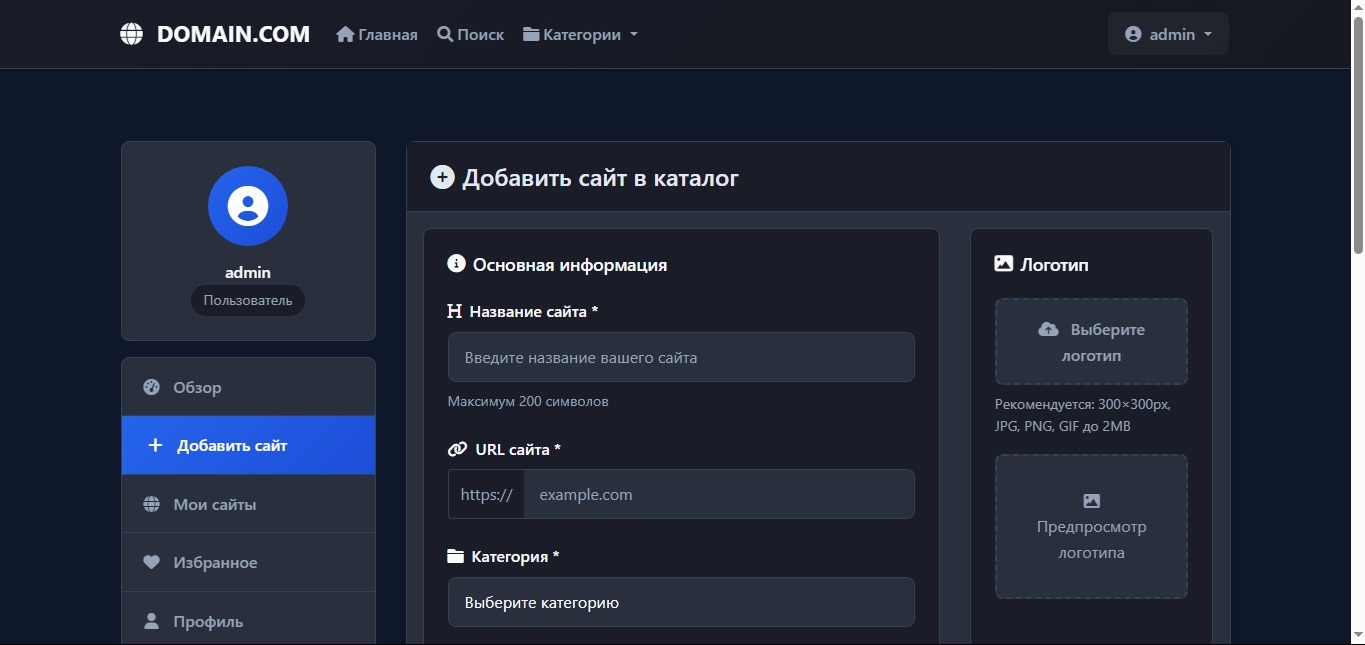
Task: Open the Категории dropdown in navbar
Action: (x=580, y=34)
